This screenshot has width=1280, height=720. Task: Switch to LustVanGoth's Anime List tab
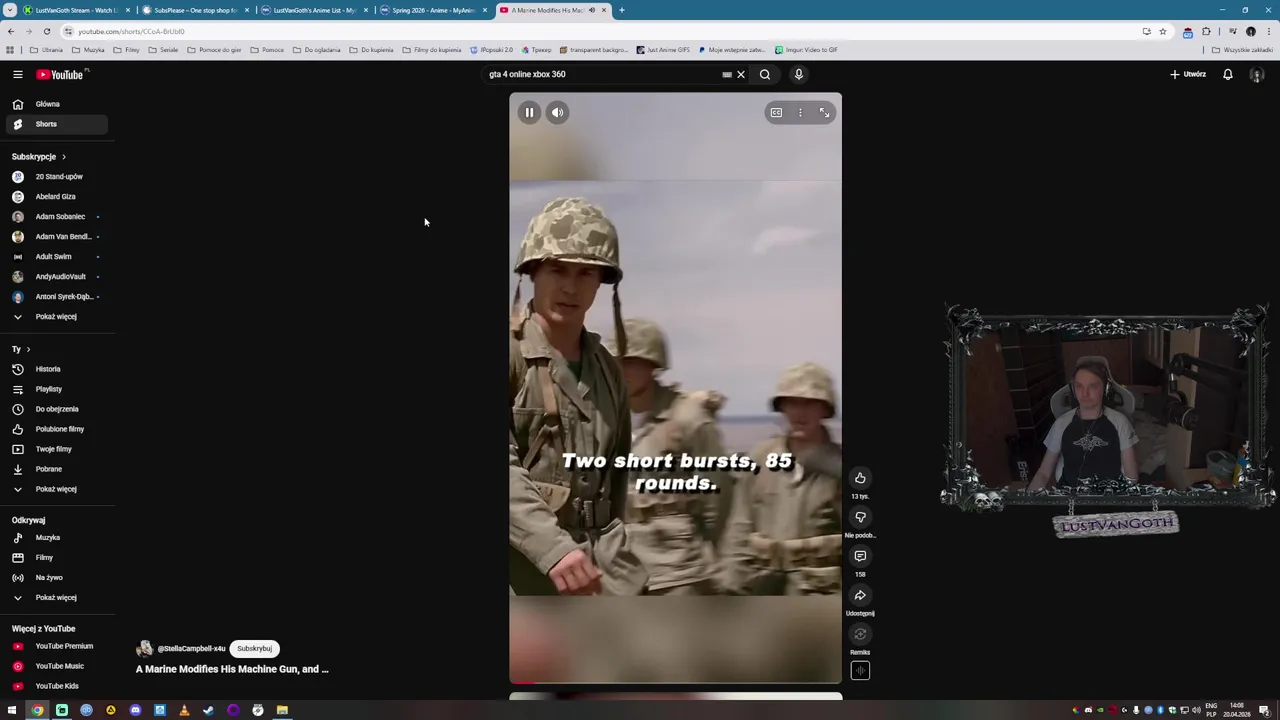click(313, 10)
